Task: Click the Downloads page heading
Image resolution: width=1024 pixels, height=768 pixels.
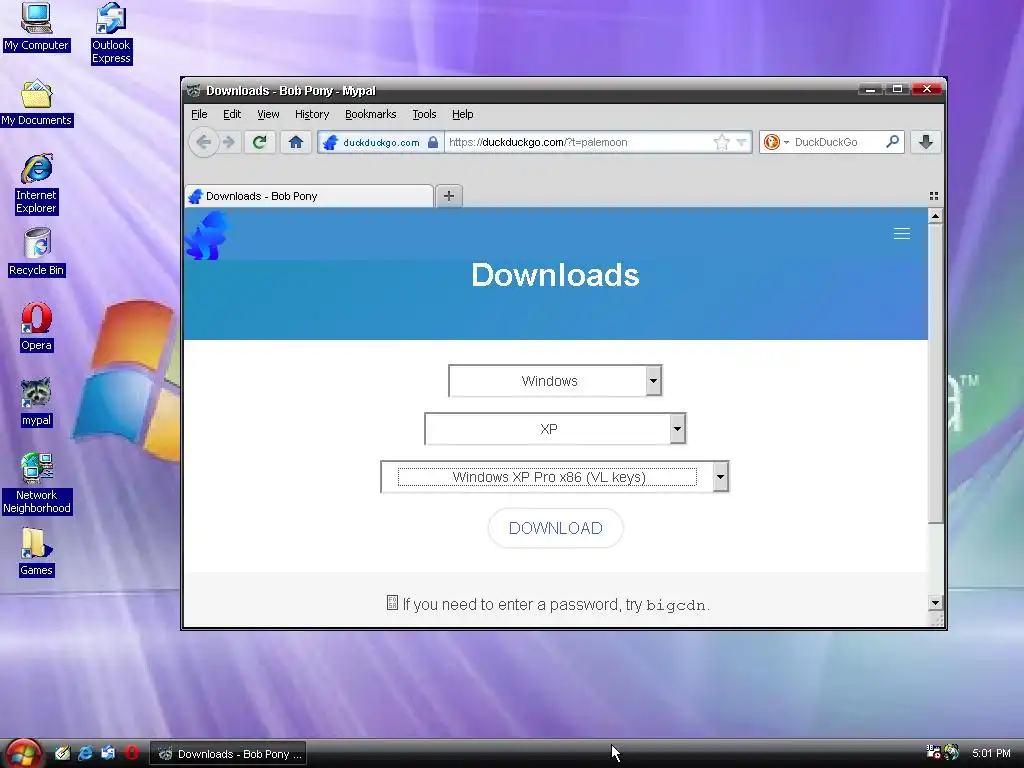Action: 555,275
